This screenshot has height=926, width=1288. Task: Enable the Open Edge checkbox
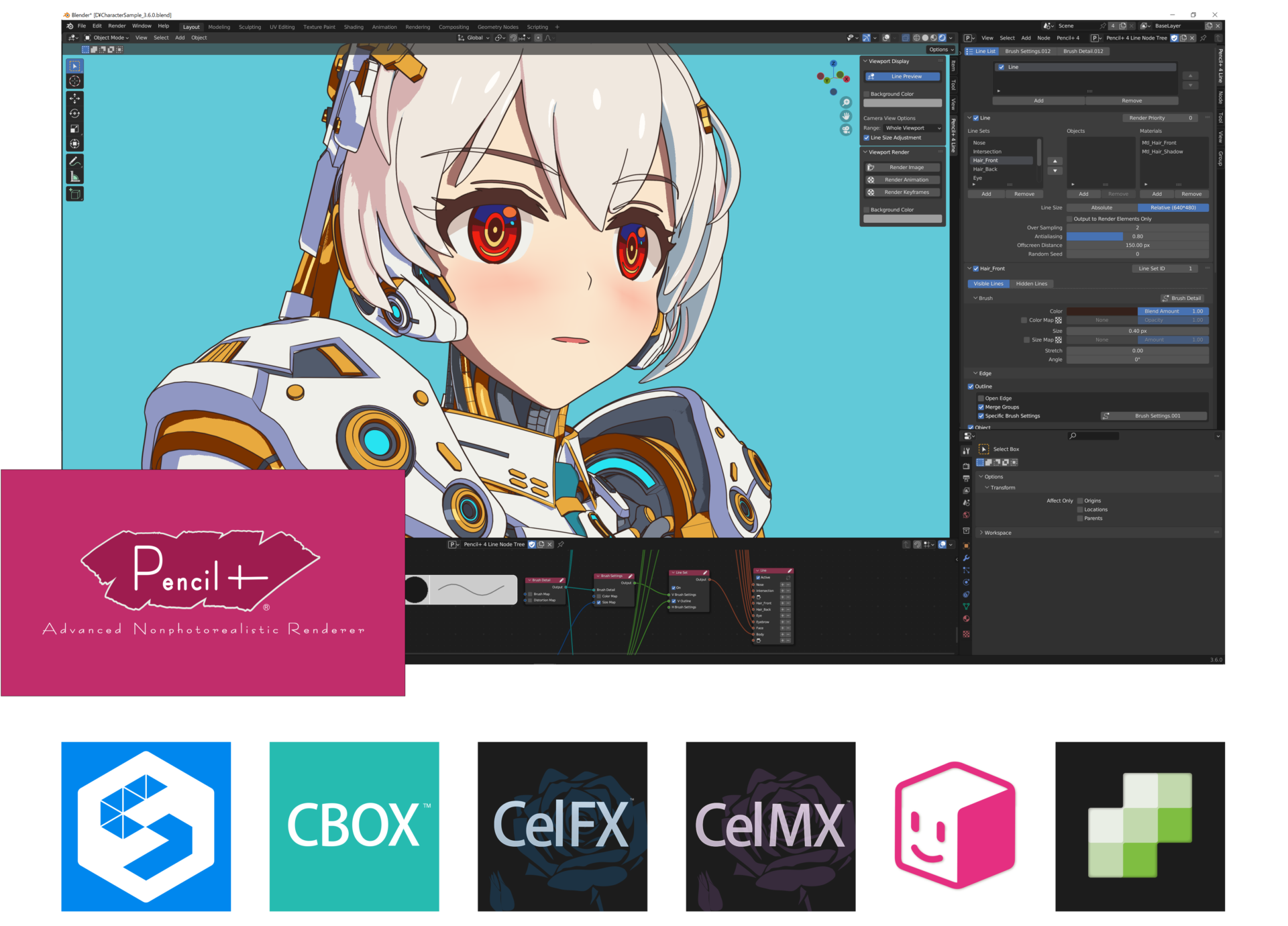(981, 399)
